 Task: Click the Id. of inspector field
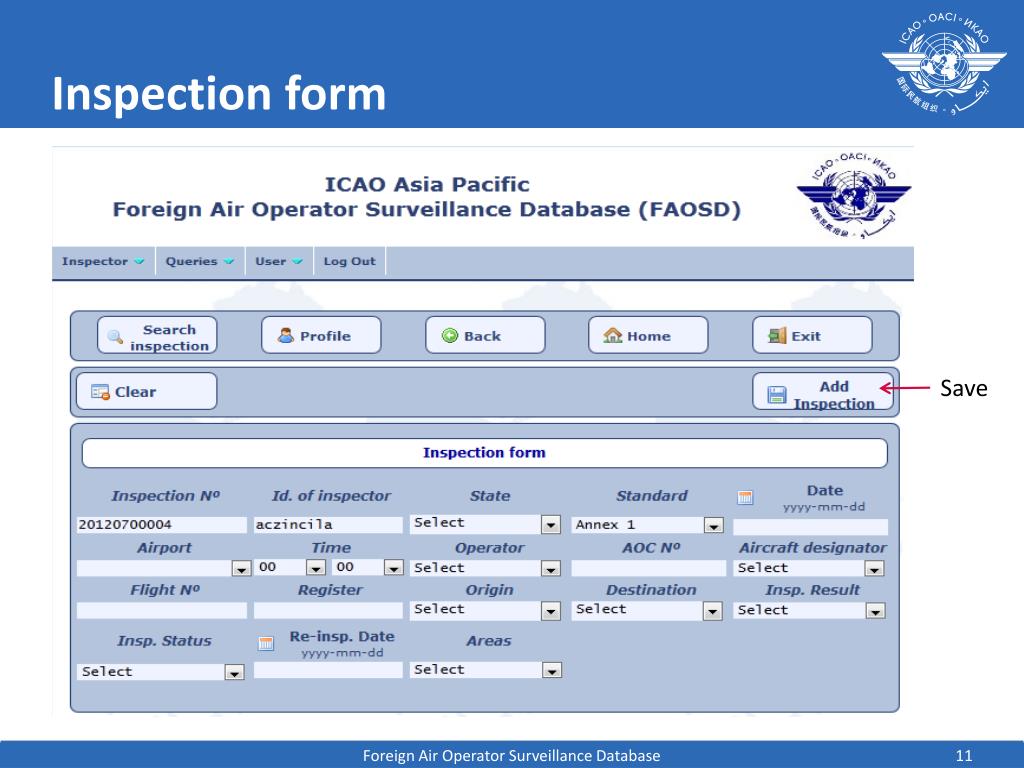pos(328,524)
